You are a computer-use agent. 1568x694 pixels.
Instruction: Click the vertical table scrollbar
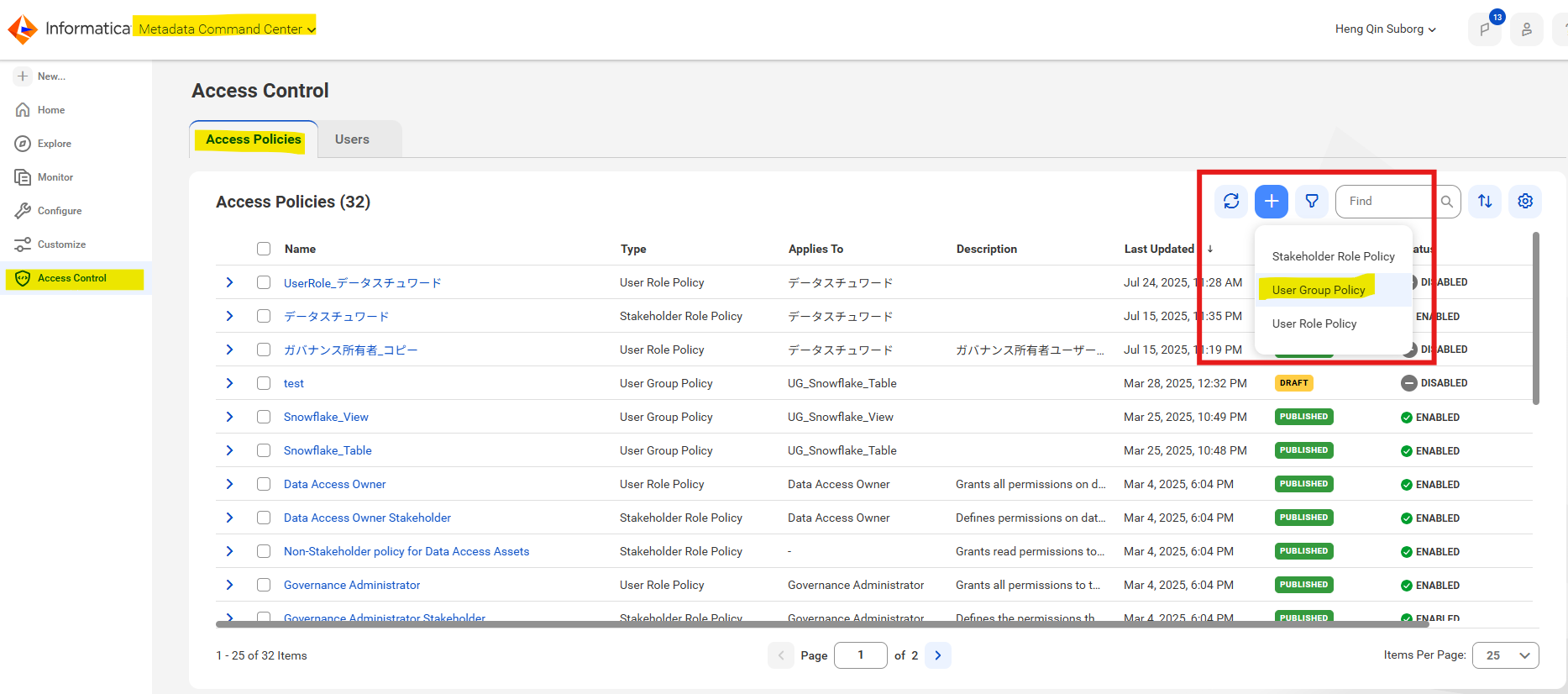click(1536, 319)
